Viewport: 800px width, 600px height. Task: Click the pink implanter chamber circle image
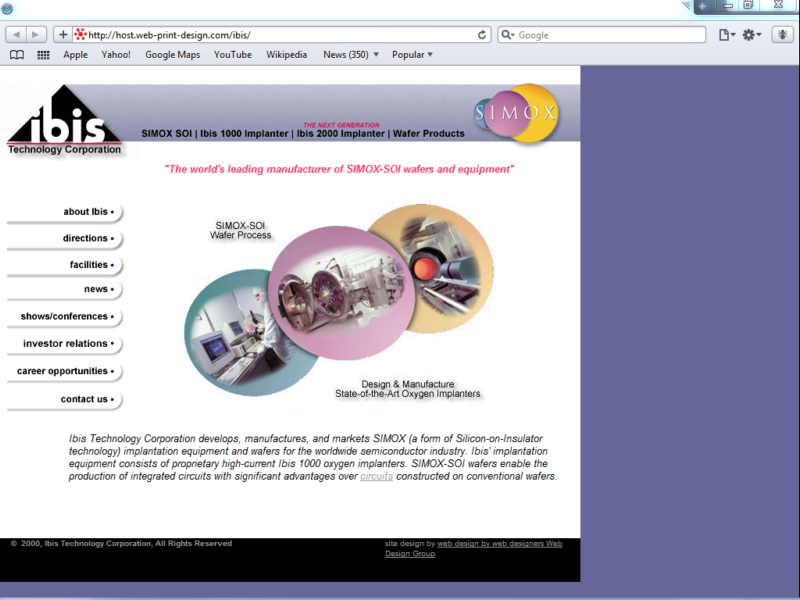click(342, 293)
